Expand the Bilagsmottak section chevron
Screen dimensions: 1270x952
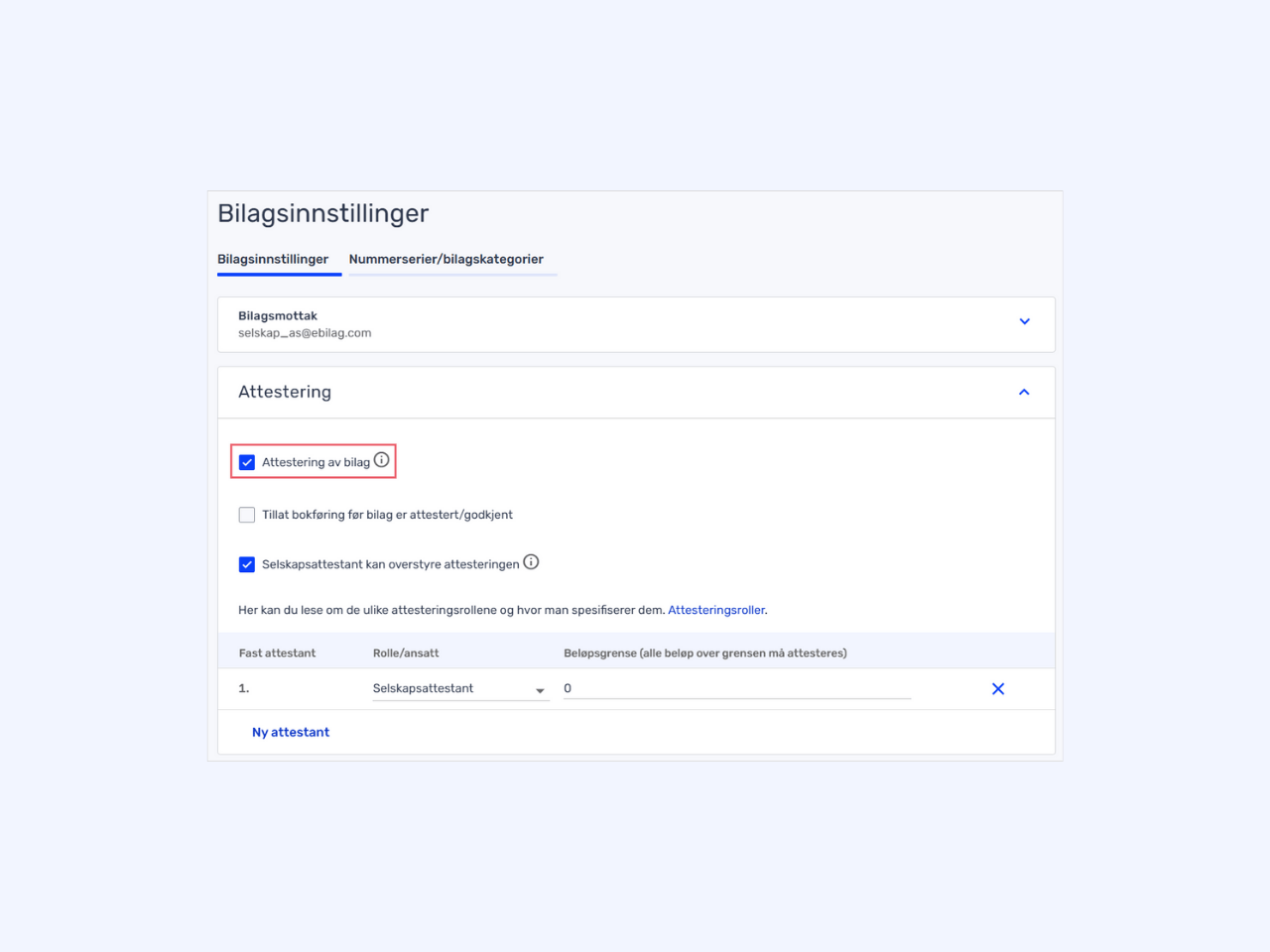(x=1025, y=321)
